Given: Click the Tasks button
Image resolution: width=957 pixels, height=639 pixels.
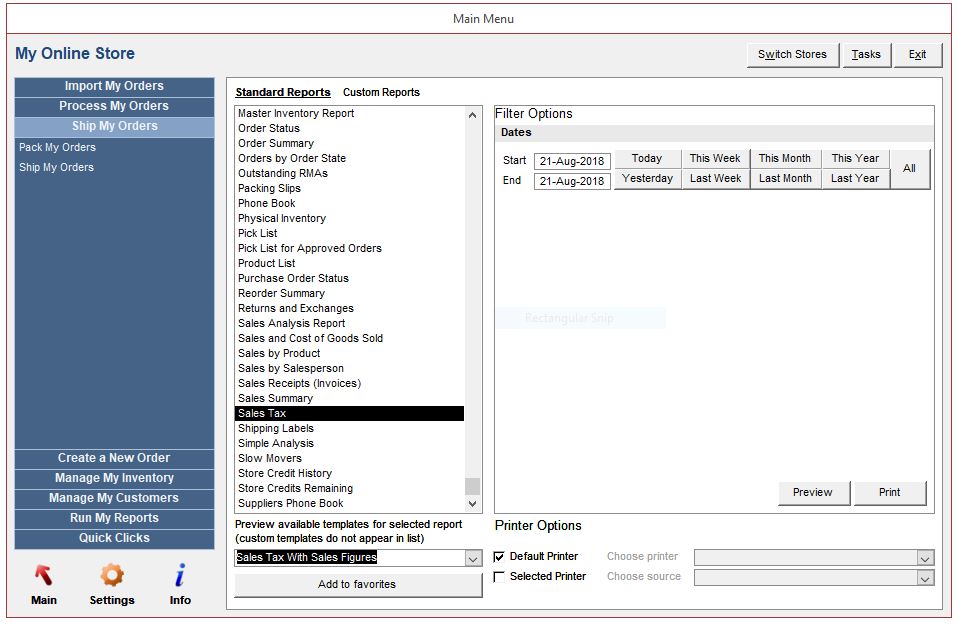Looking at the screenshot, I should (867, 55).
